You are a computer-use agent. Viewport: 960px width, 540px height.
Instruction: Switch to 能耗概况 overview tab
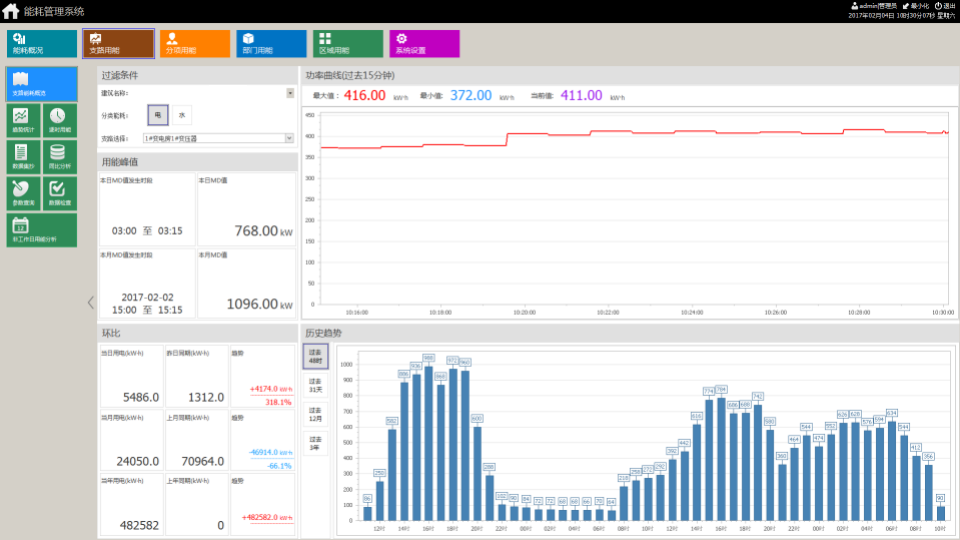click(41, 44)
